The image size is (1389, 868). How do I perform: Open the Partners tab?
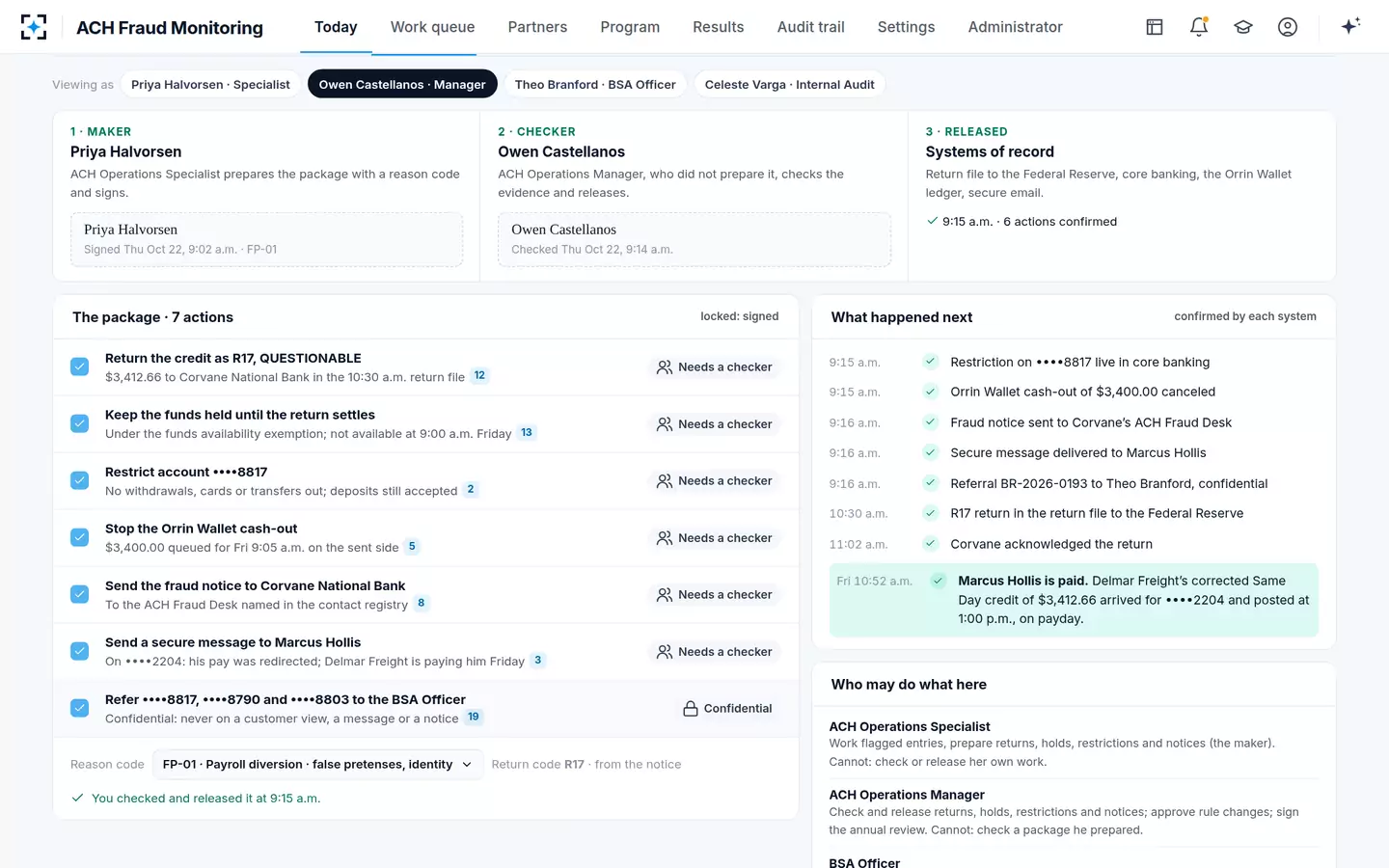pyautogui.click(x=537, y=27)
